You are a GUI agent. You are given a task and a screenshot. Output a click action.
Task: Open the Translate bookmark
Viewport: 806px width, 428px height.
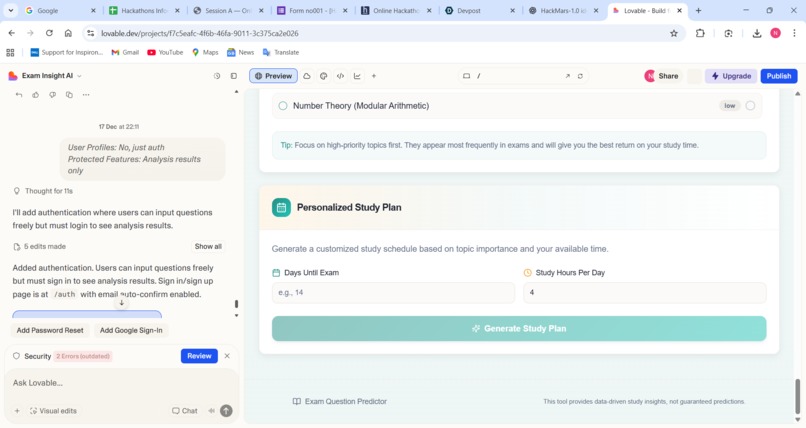click(281, 52)
